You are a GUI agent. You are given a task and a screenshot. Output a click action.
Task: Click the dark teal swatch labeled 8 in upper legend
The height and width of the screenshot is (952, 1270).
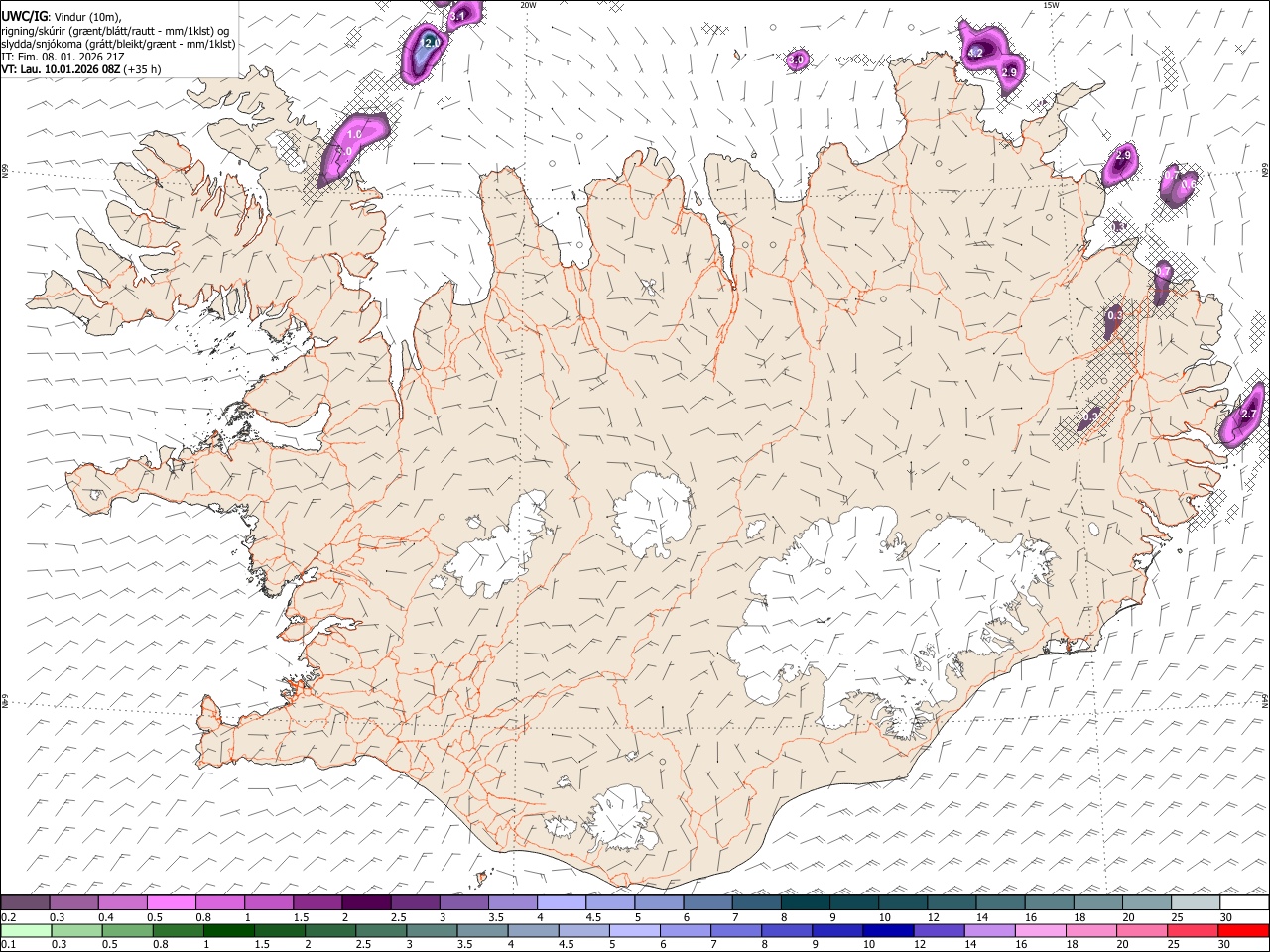pos(806,903)
